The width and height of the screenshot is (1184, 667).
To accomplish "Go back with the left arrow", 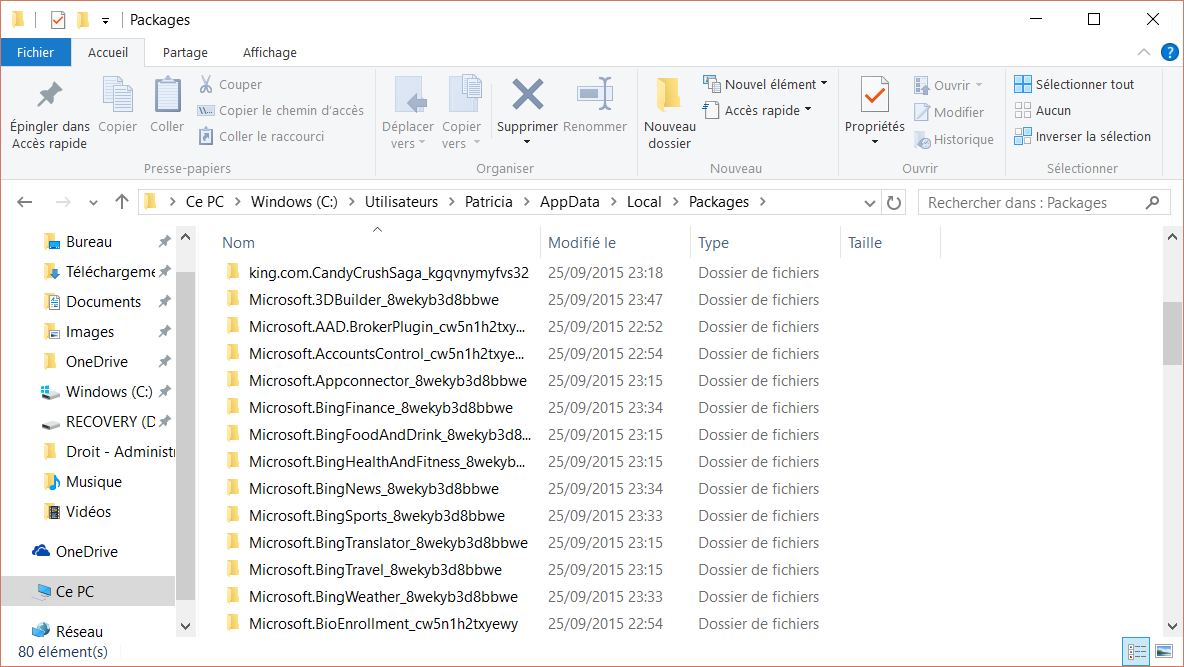I will click(25, 202).
